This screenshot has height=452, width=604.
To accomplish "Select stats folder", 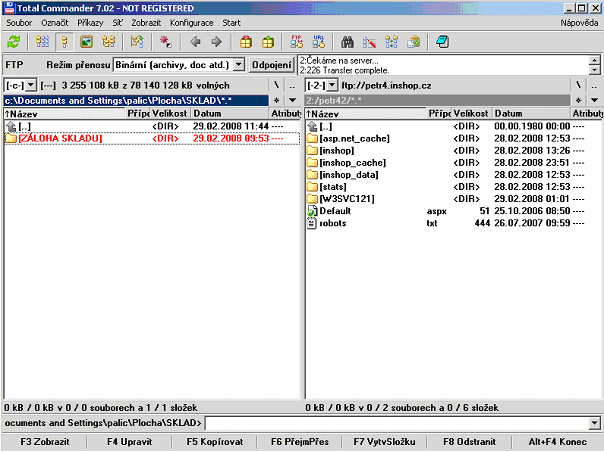I will click(453, 187).
